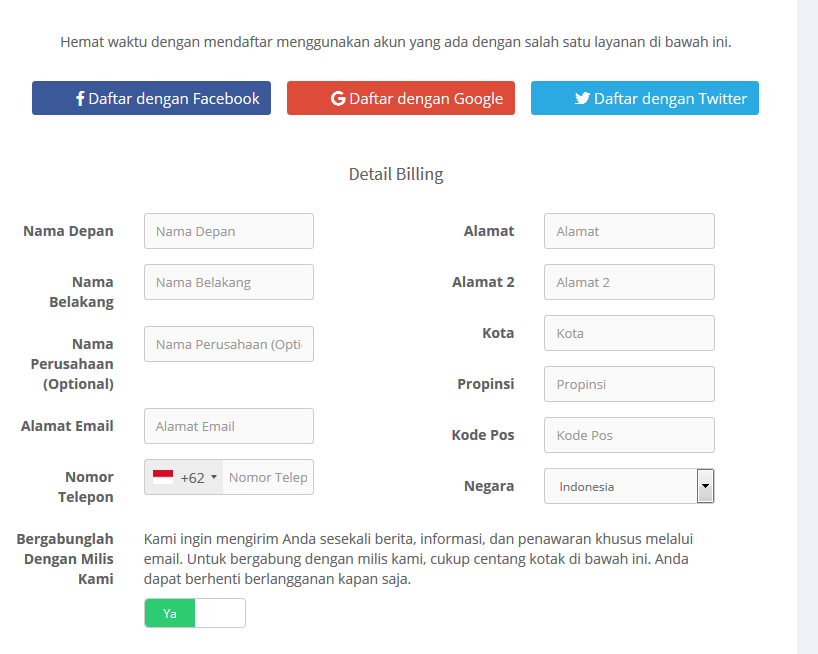This screenshot has height=654, width=818.
Task: Toggle the mailing list Ya switch
Action: coord(195,613)
